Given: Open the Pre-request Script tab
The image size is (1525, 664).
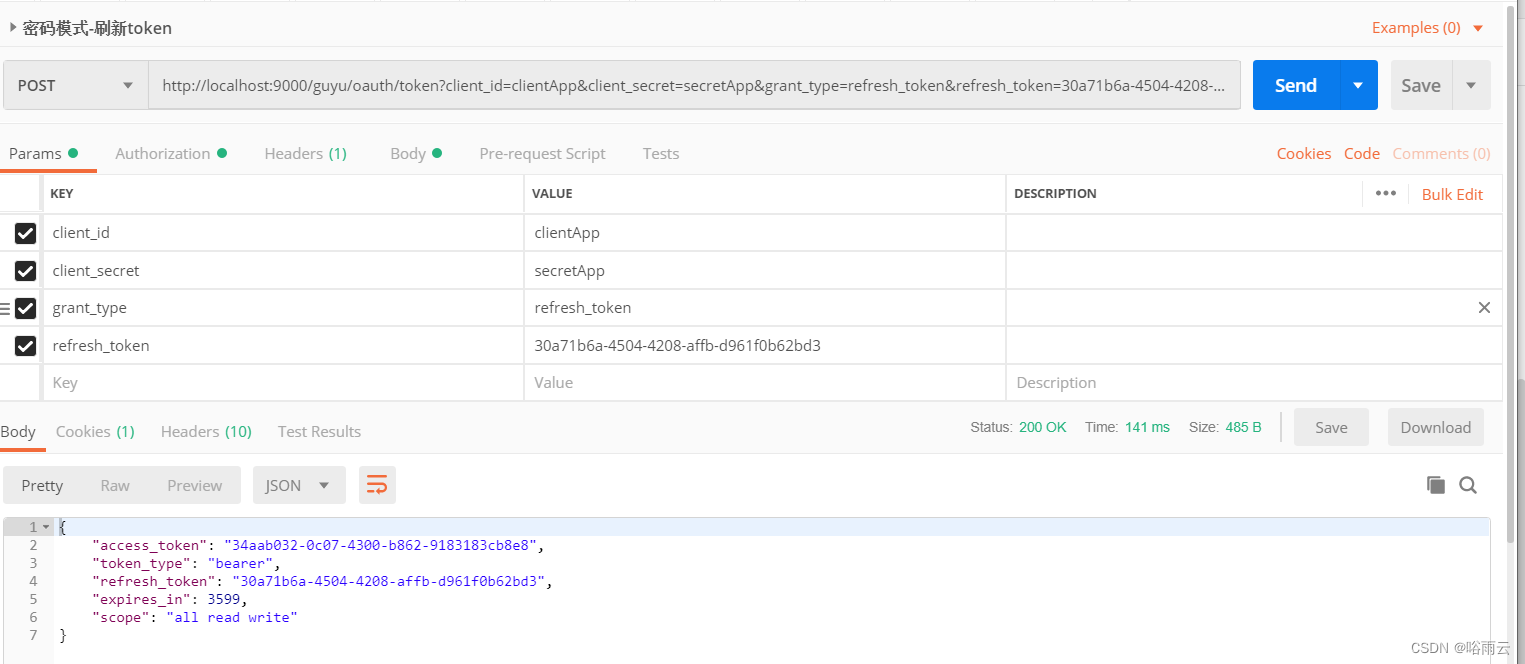Looking at the screenshot, I should click(x=542, y=154).
